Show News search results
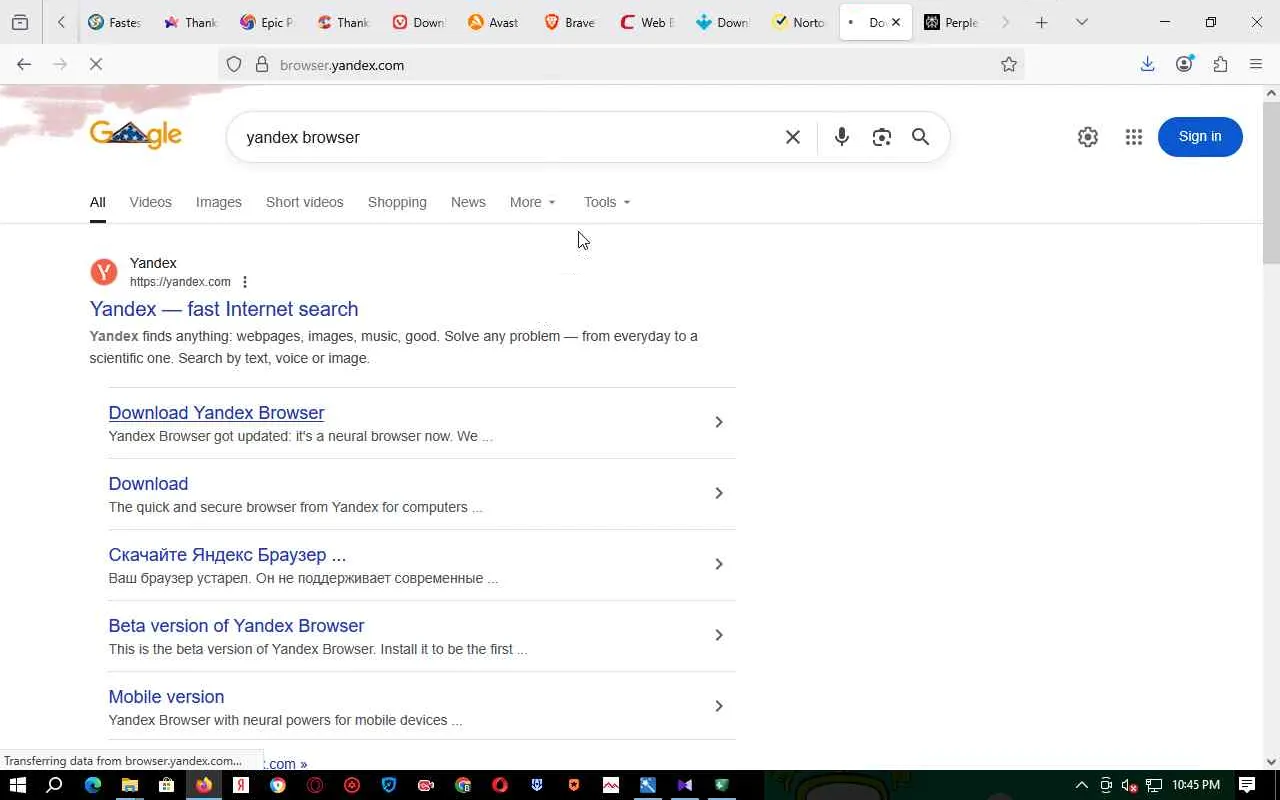1280x800 pixels. click(468, 202)
